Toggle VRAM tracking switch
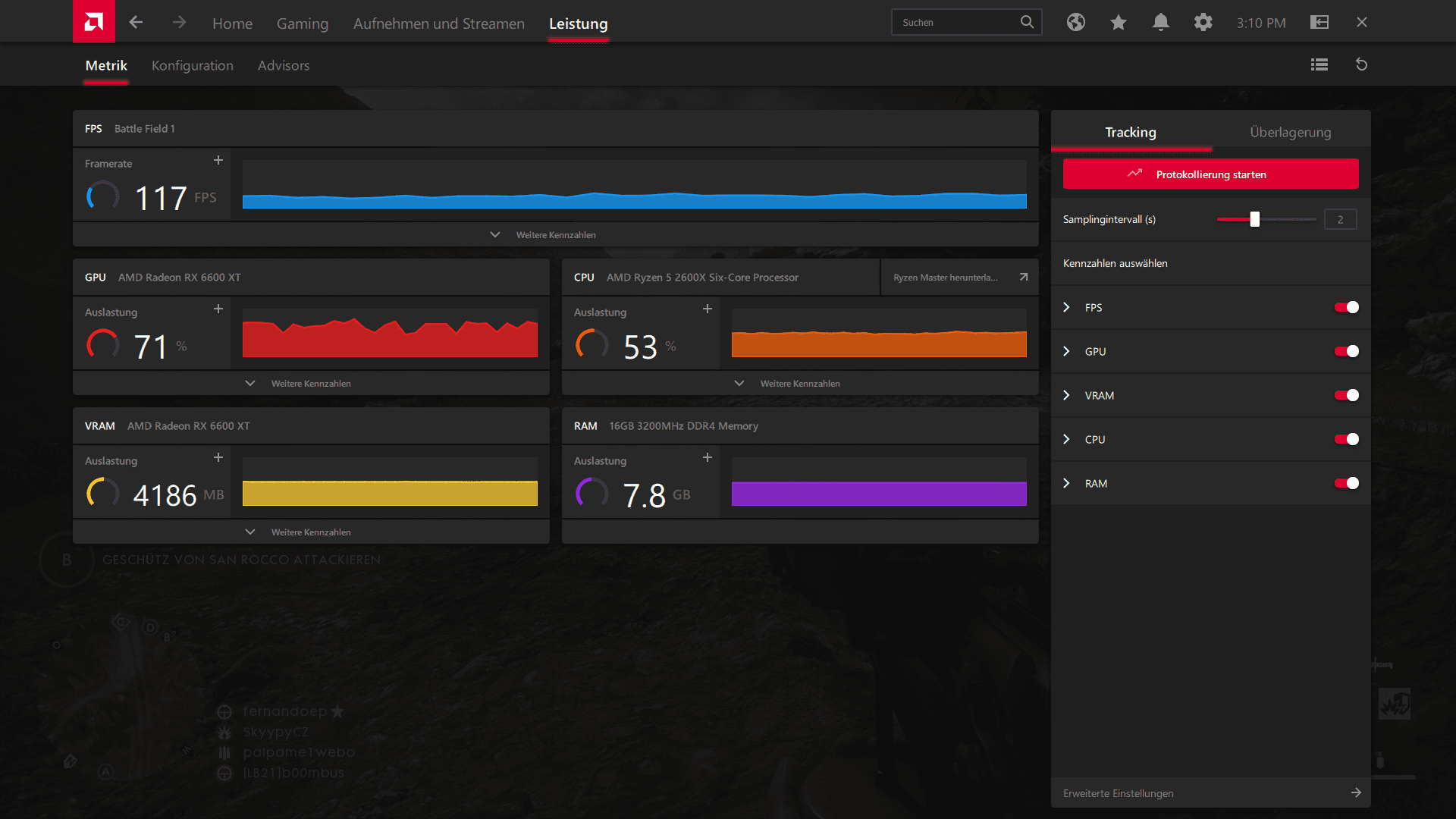The image size is (1456, 819). pos(1347,395)
